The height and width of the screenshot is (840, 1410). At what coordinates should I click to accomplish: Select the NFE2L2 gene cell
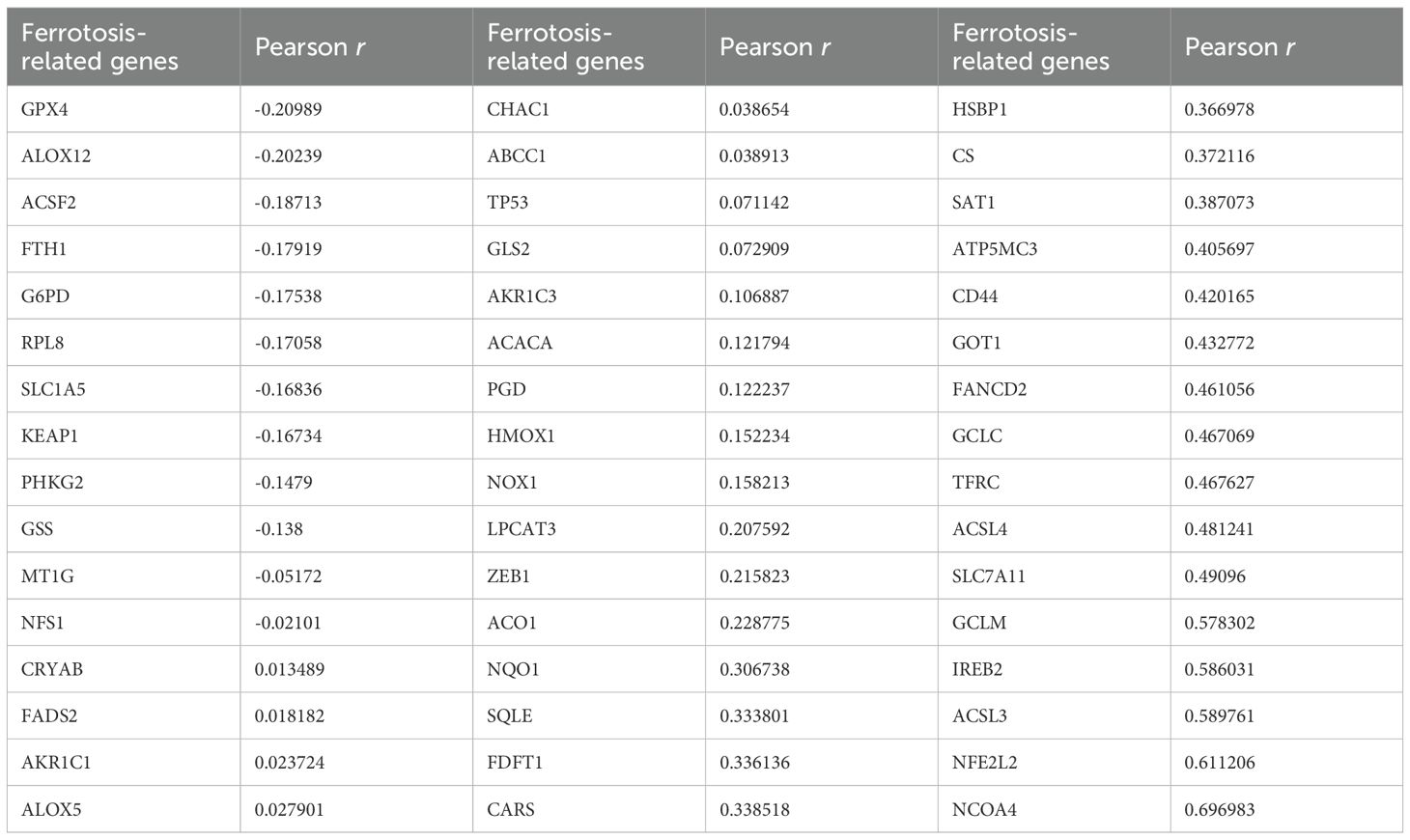pos(984,762)
